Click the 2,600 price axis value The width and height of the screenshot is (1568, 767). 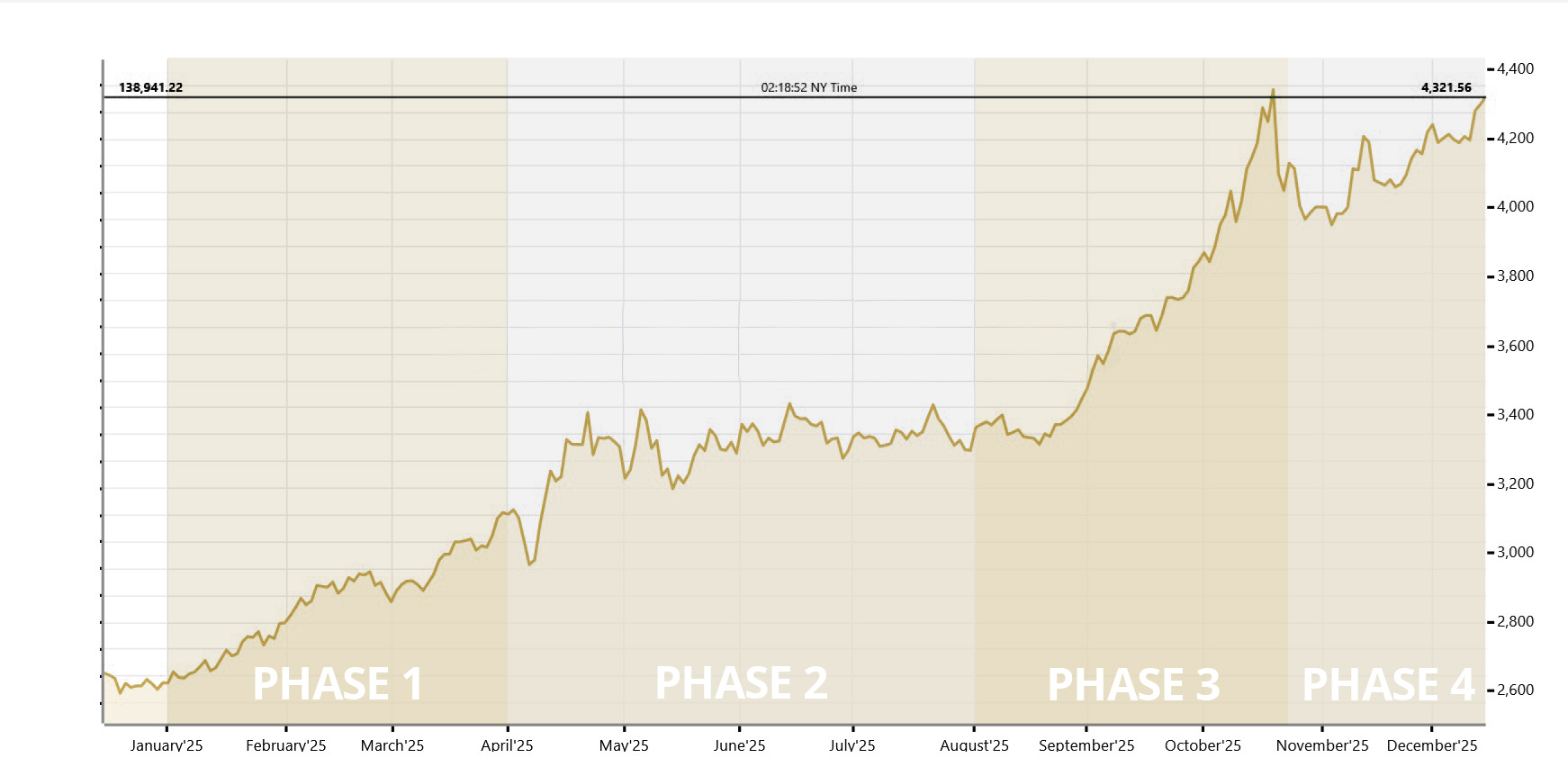tap(1515, 690)
